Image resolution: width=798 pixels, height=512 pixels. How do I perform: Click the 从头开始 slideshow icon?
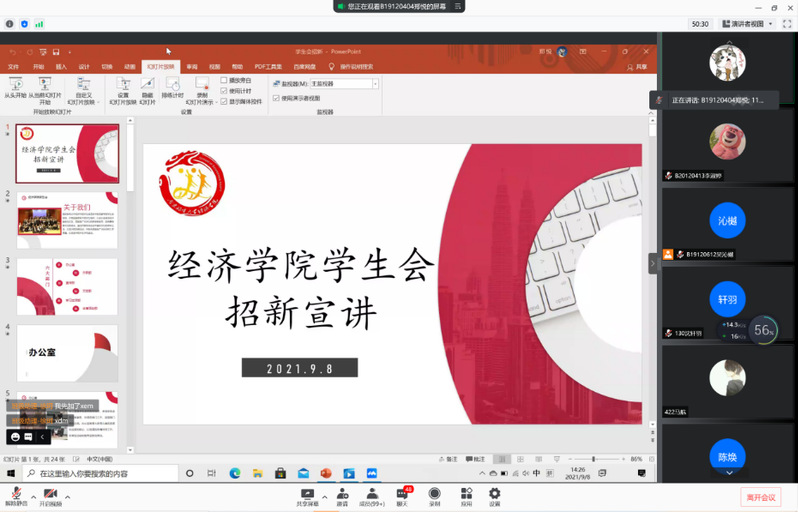click(x=16, y=86)
